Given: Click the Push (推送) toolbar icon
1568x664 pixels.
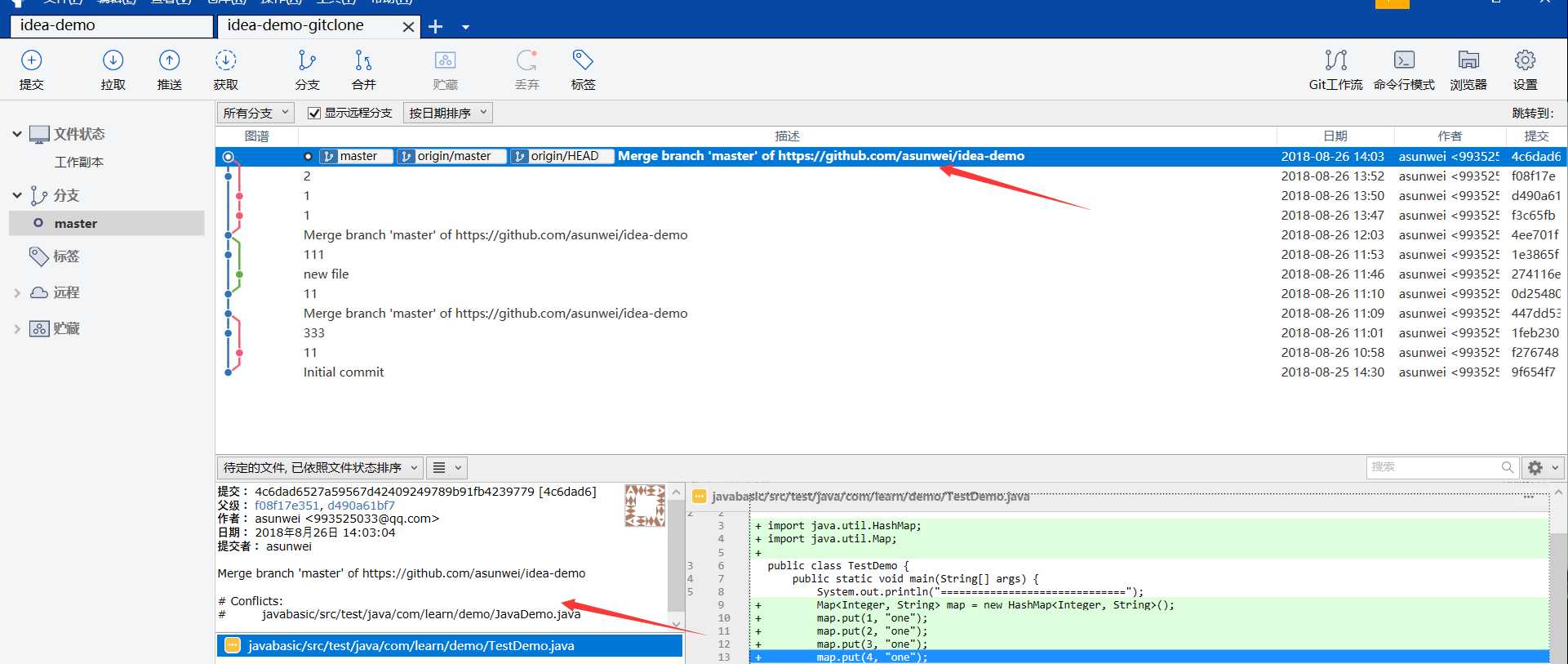Looking at the screenshot, I should (x=169, y=60).
